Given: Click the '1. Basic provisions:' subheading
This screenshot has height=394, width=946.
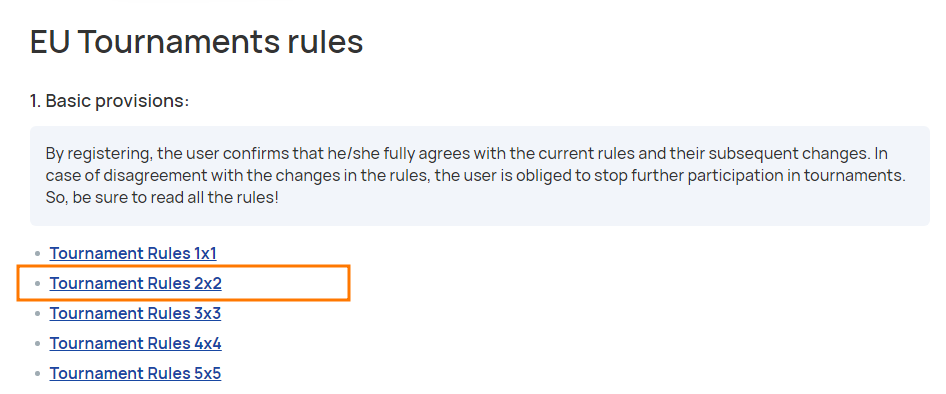Looking at the screenshot, I should [x=110, y=100].
